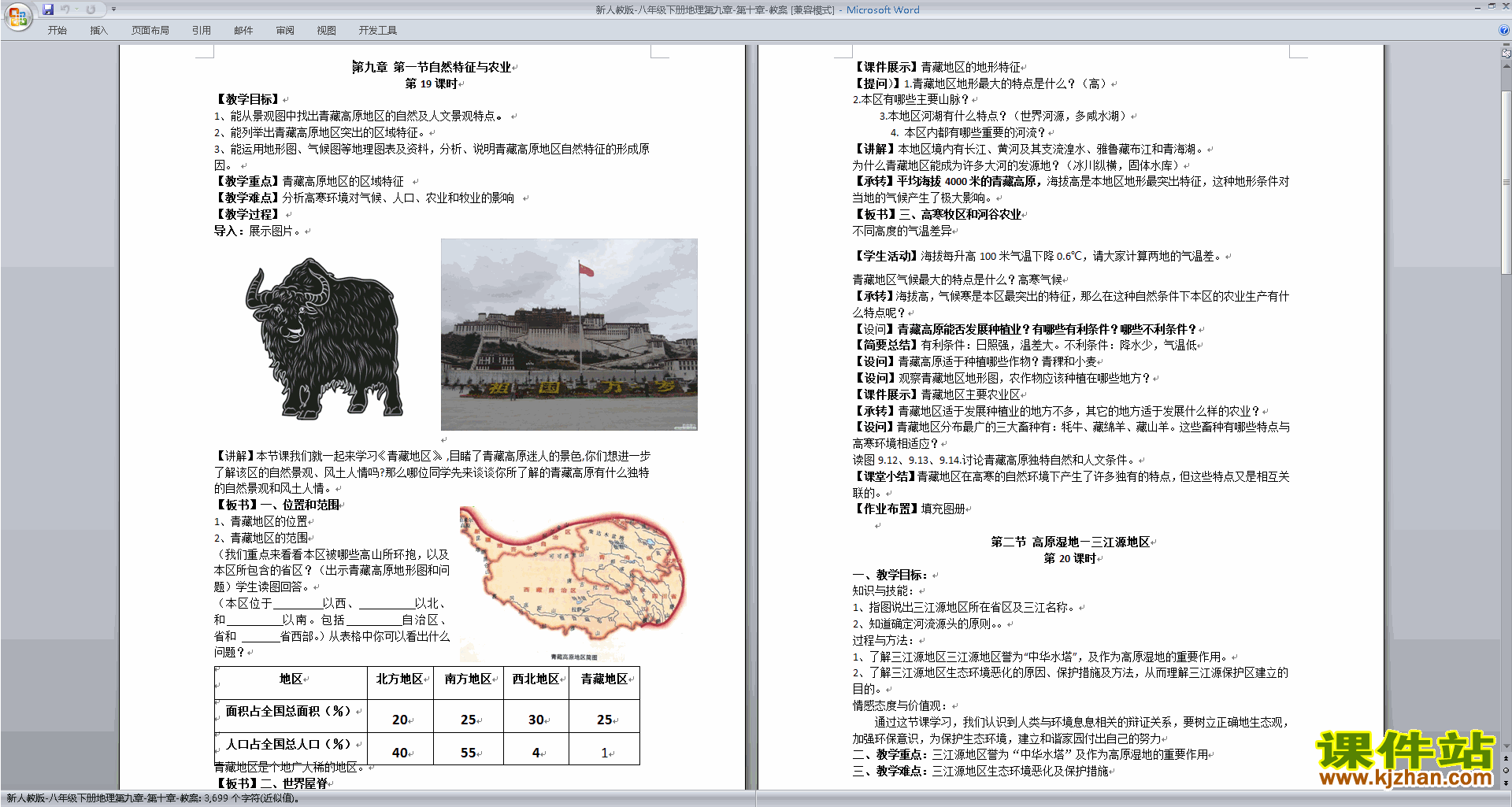Click the 【教学过程】 heading
Viewport: 1512px width, 807px height.
click(248, 214)
